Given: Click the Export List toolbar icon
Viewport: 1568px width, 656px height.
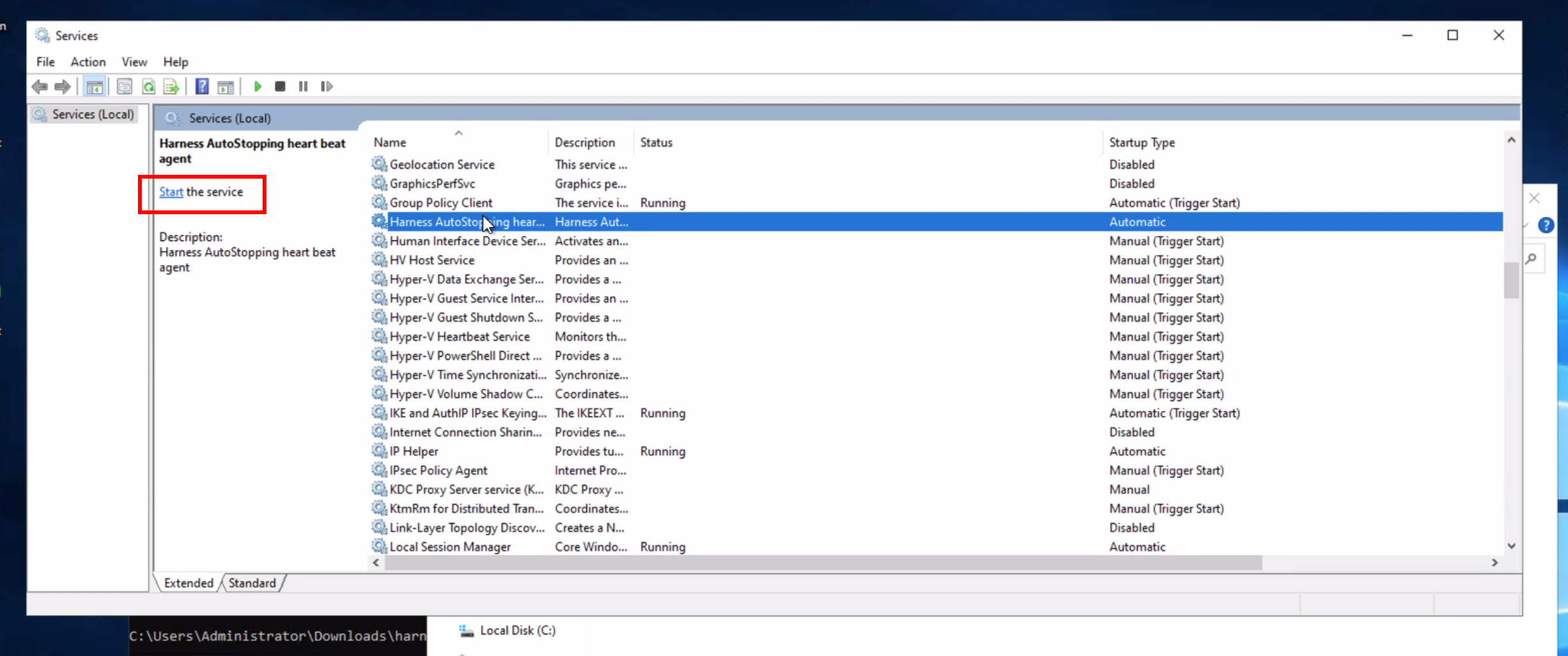Looking at the screenshot, I should click(x=171, y=86).
